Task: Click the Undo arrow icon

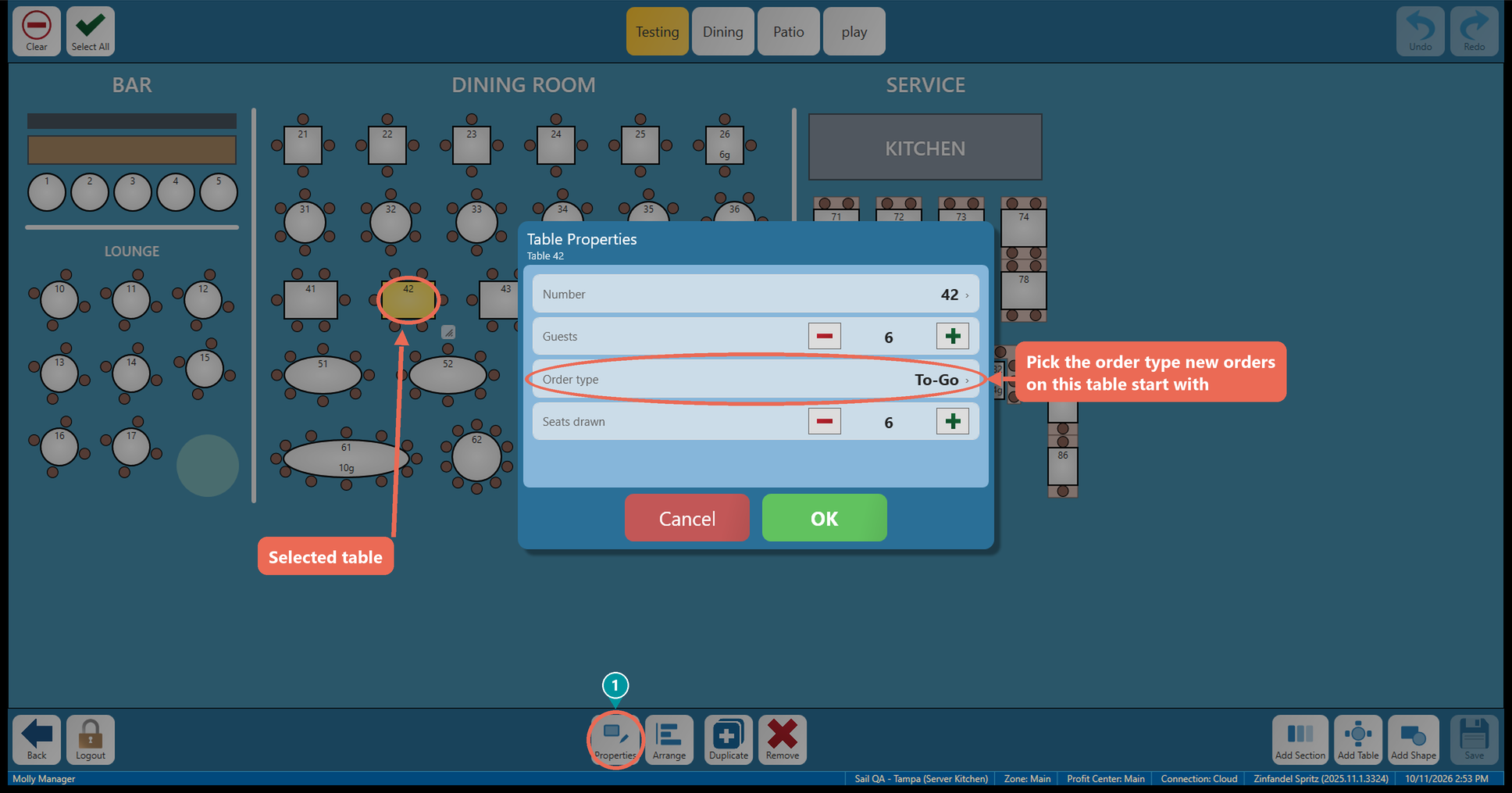Action: pyautogui.click(x=1420, y=31)
